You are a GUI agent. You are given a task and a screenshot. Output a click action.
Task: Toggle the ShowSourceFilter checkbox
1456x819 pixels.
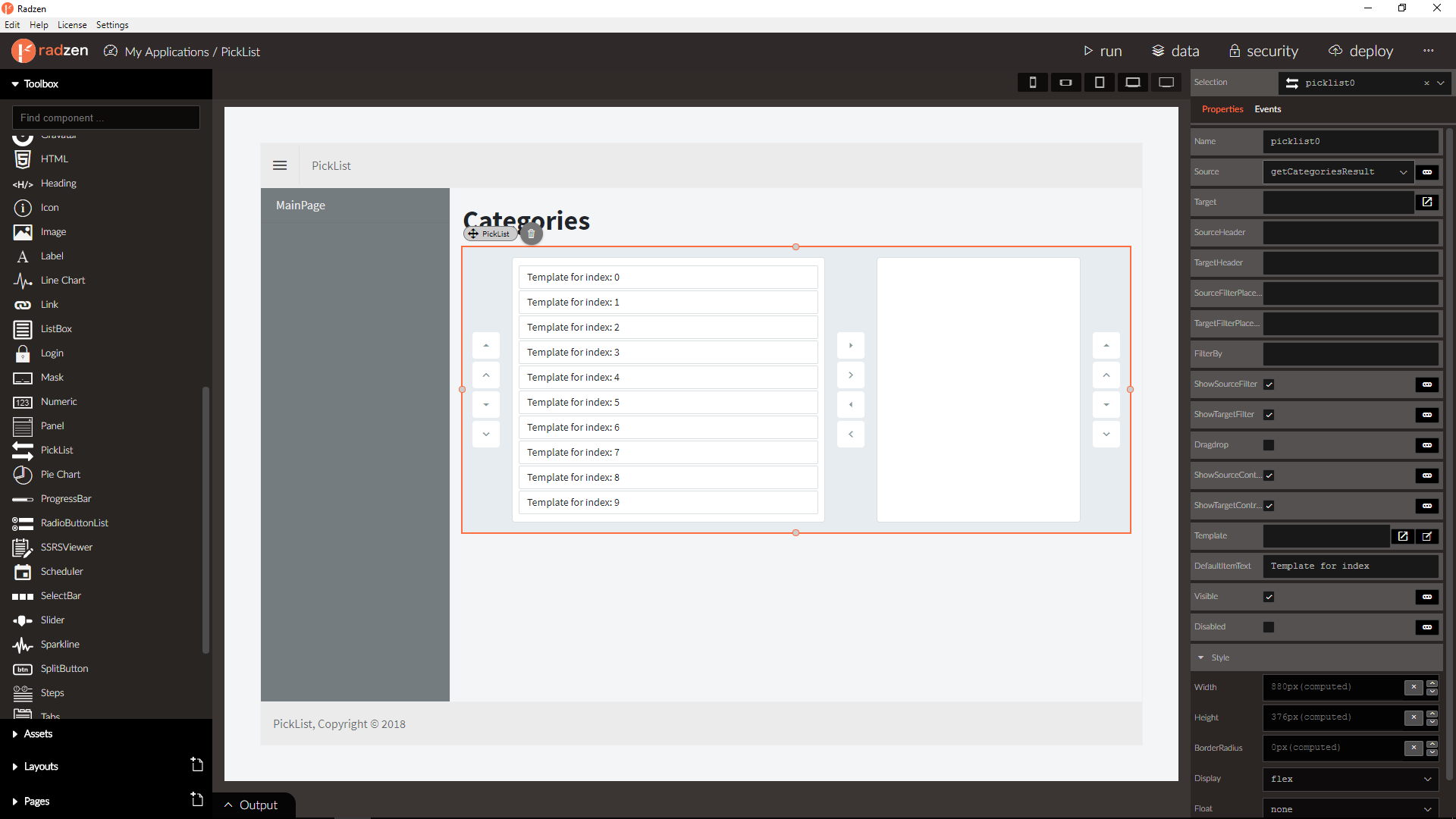click(x=1269, y=384)
